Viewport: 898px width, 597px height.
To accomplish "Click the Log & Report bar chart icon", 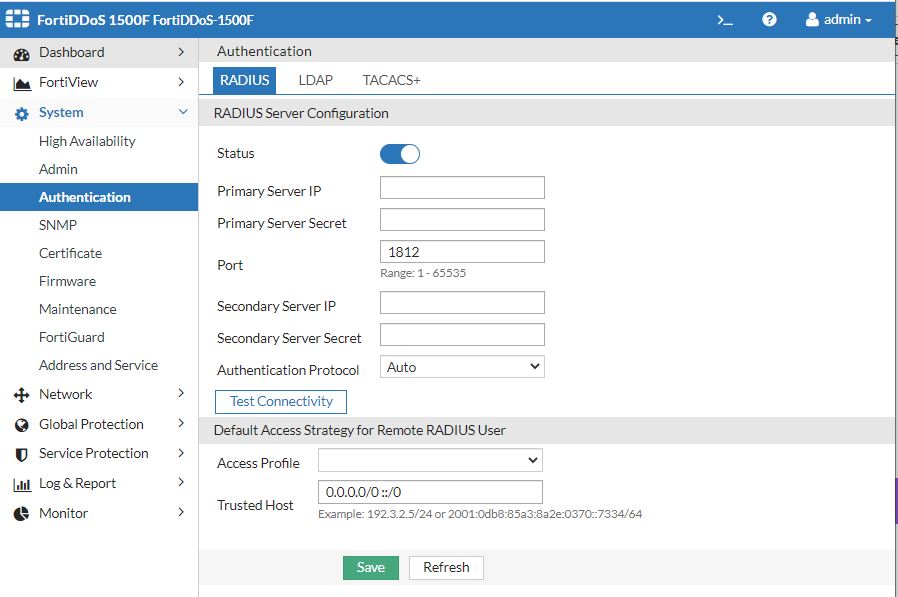I will (22, 485).
